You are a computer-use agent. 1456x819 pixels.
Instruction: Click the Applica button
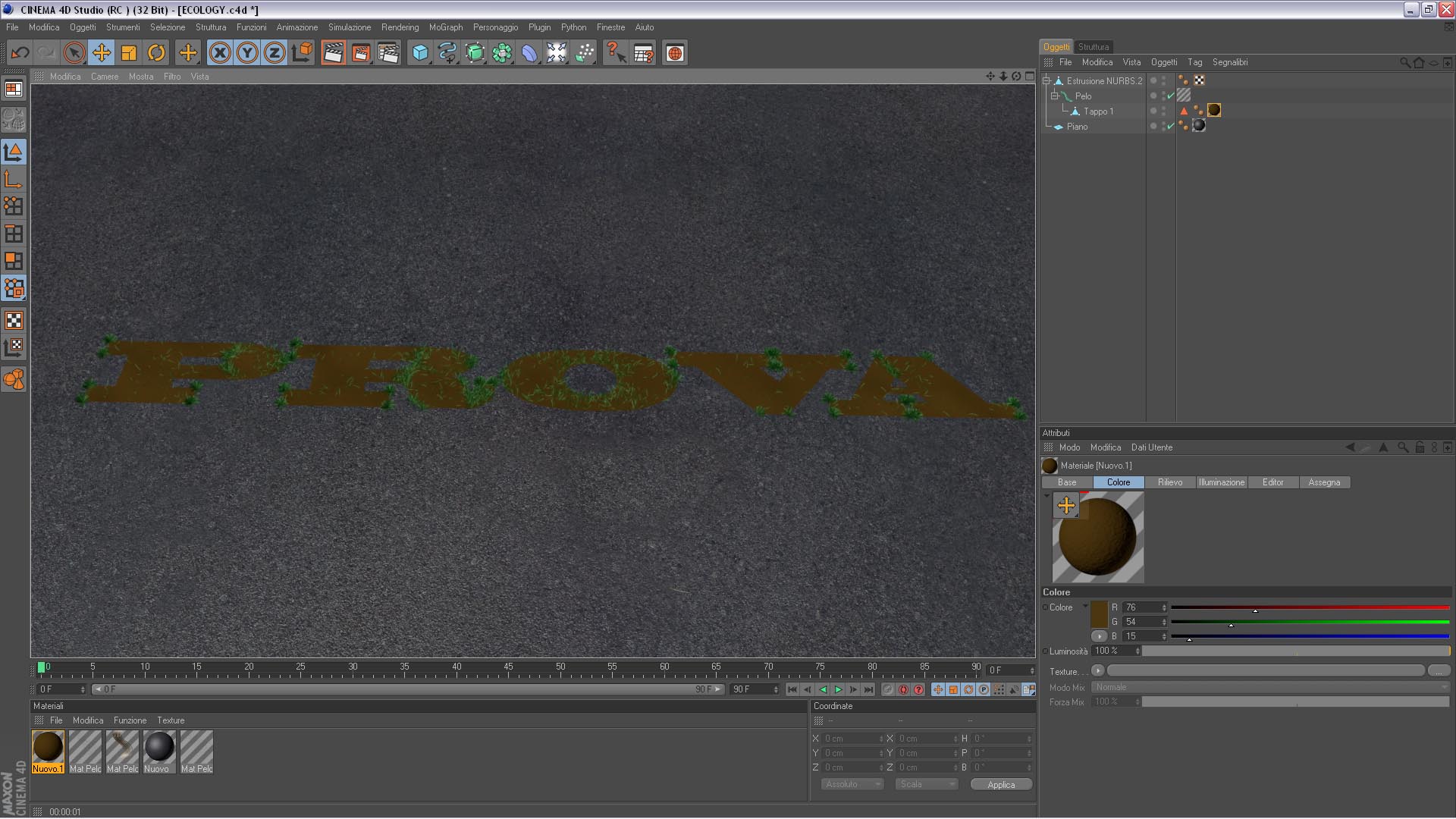[x=1000, y=785]
